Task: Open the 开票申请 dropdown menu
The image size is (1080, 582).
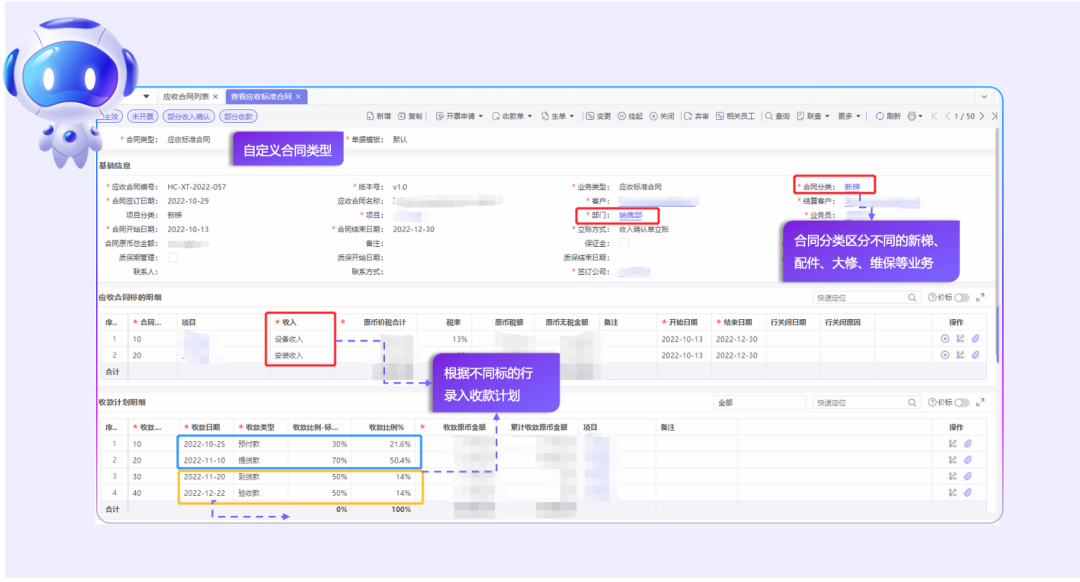Action: [x=458, y=116]
